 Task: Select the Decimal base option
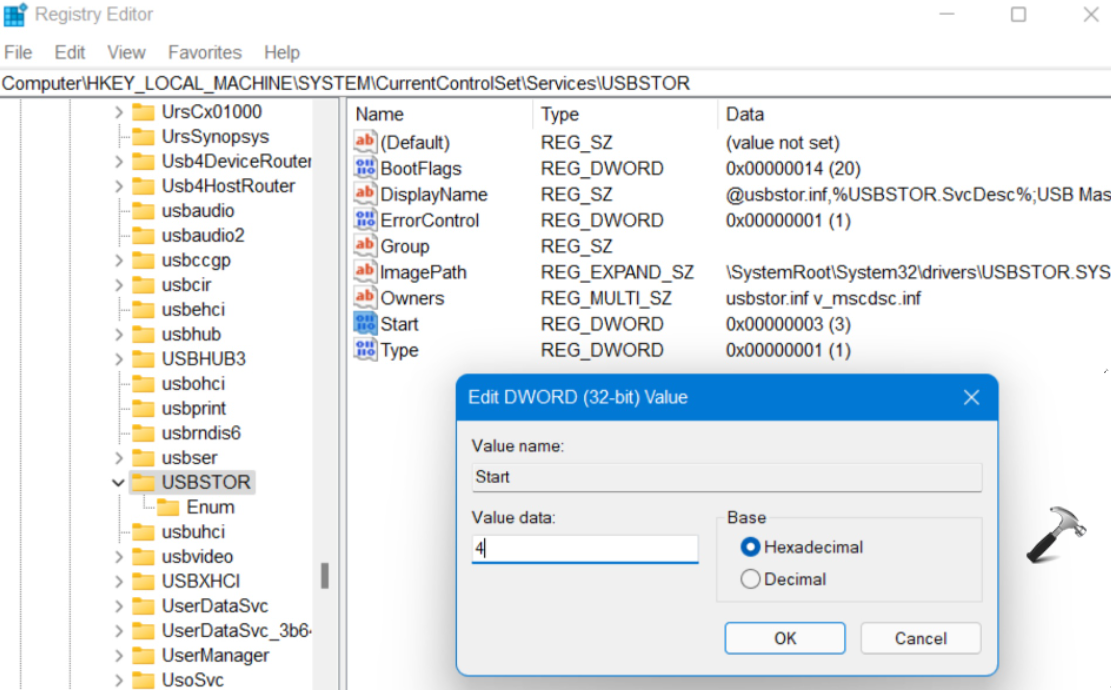click(x=751, y=579)
